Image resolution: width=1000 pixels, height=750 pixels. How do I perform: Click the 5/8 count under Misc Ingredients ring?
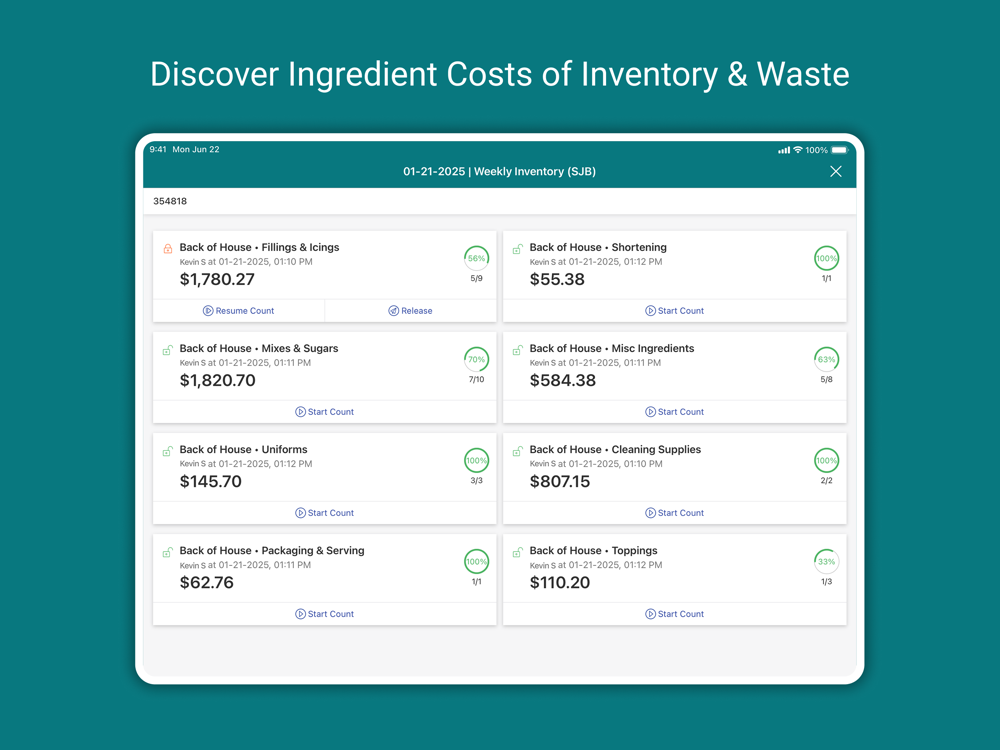[827, 379]
